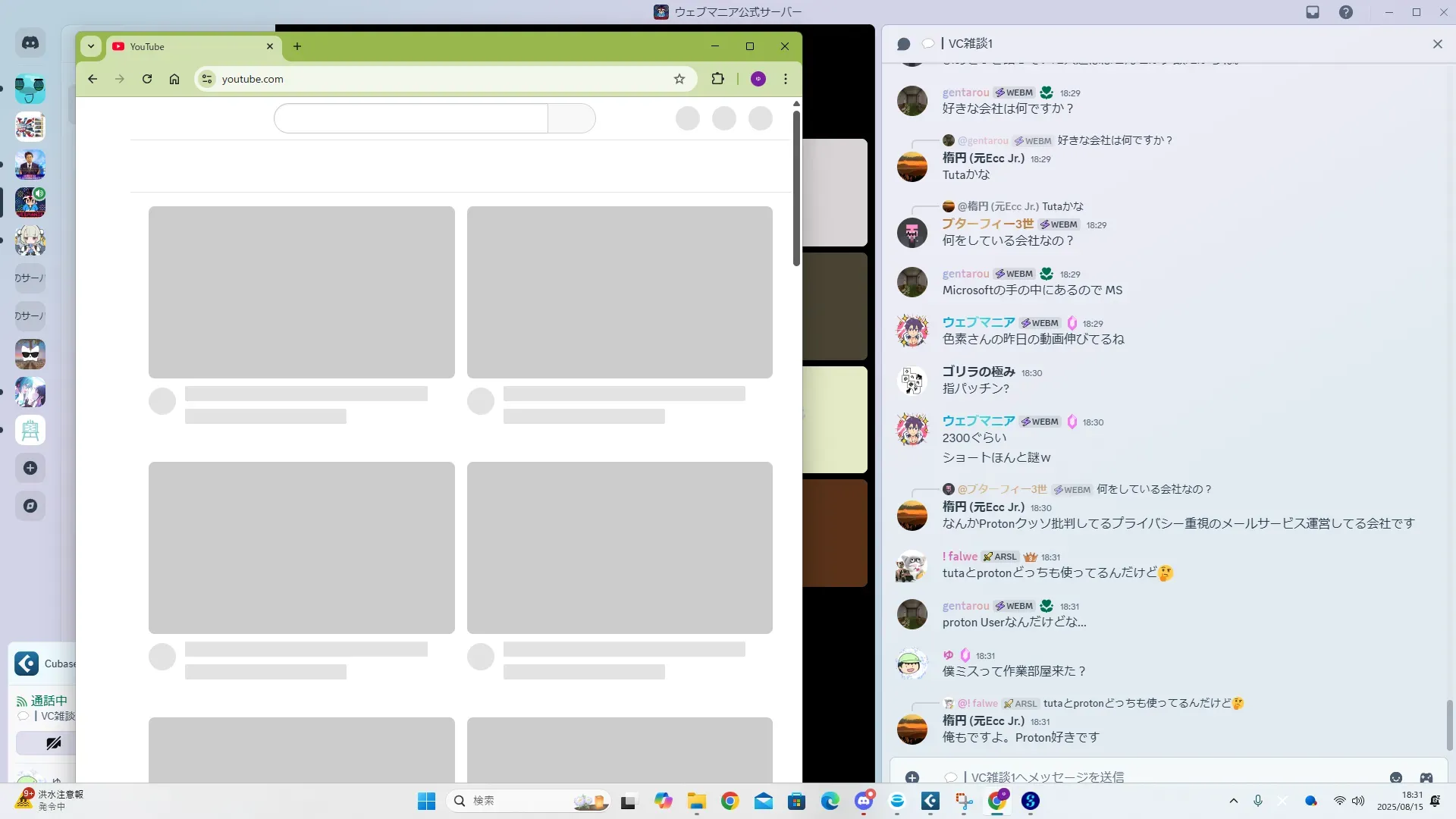Viewport: 1456px width, 819px height.
Task: Reload the youtube.com page
Action: click(x=147, y=79)
